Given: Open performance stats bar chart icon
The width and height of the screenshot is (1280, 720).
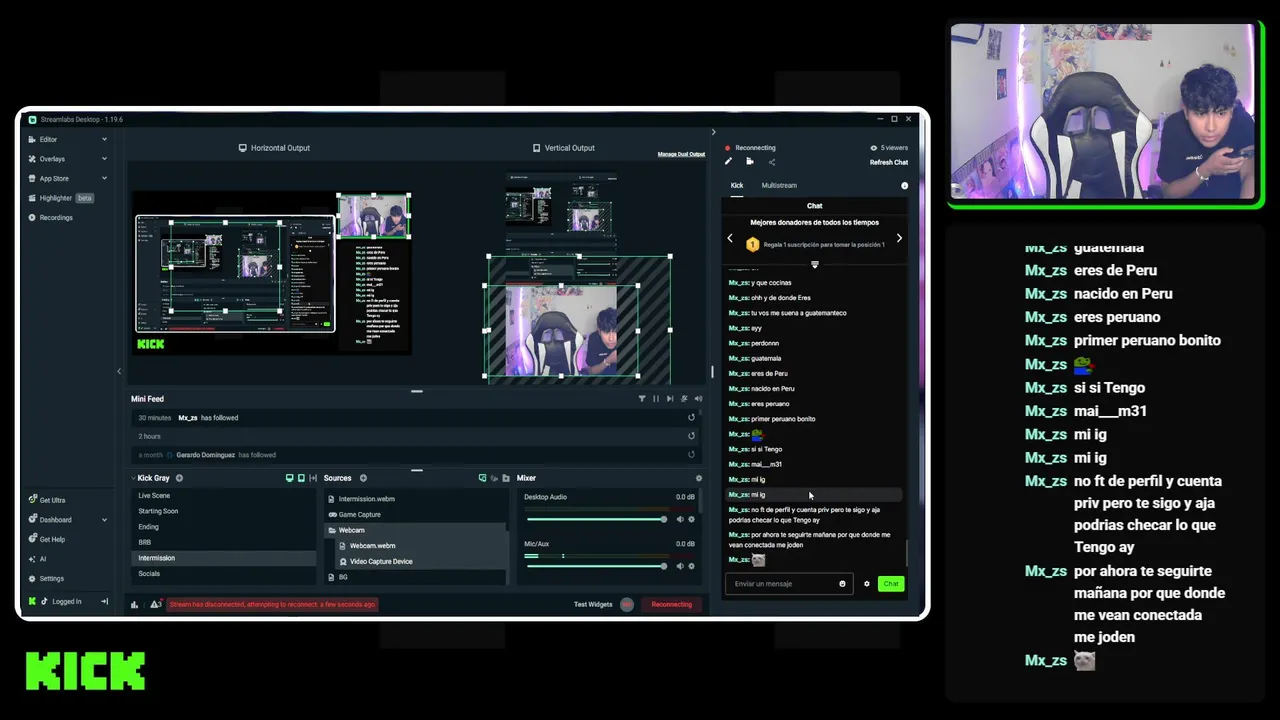Looking at the screenshot, I should click(x=135, y=604).
